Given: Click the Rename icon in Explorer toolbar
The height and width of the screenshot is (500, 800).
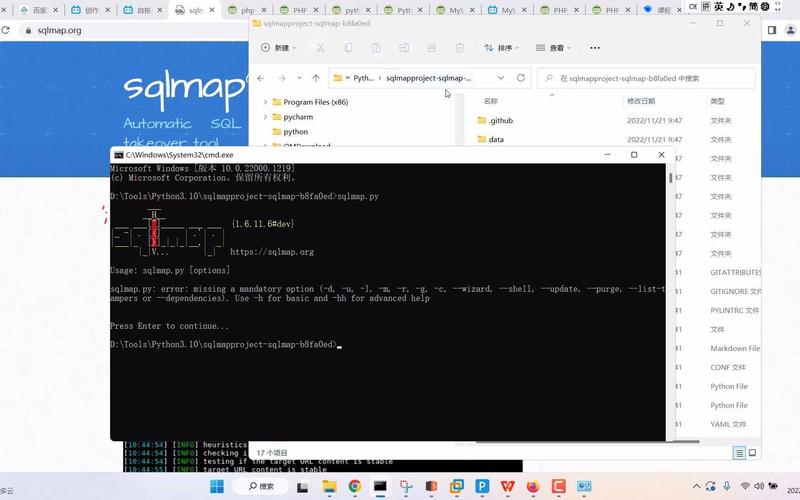Looking at the screenshot, I should tap(404, 48).
